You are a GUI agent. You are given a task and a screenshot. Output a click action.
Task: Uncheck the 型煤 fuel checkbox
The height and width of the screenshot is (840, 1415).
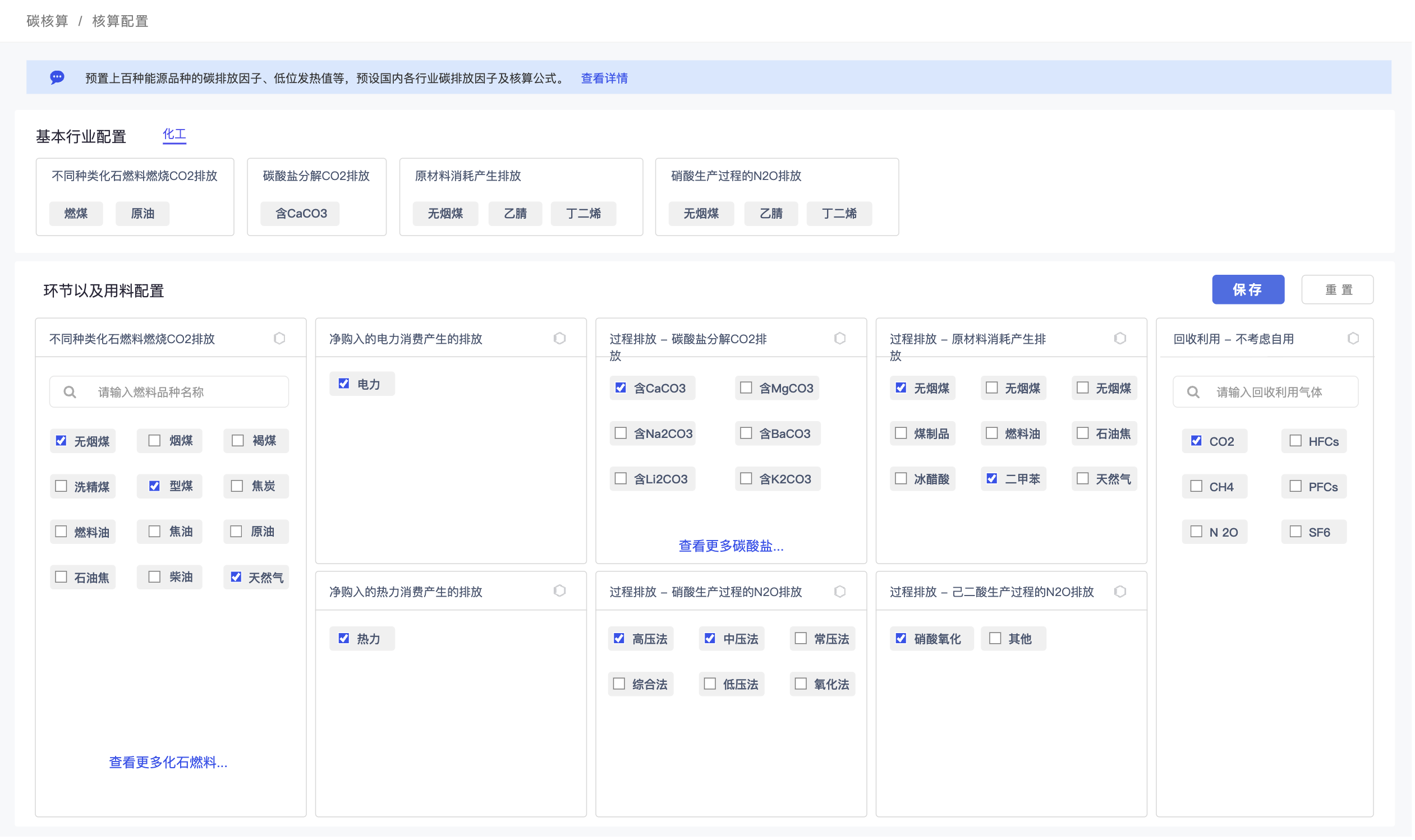(155, 487)
